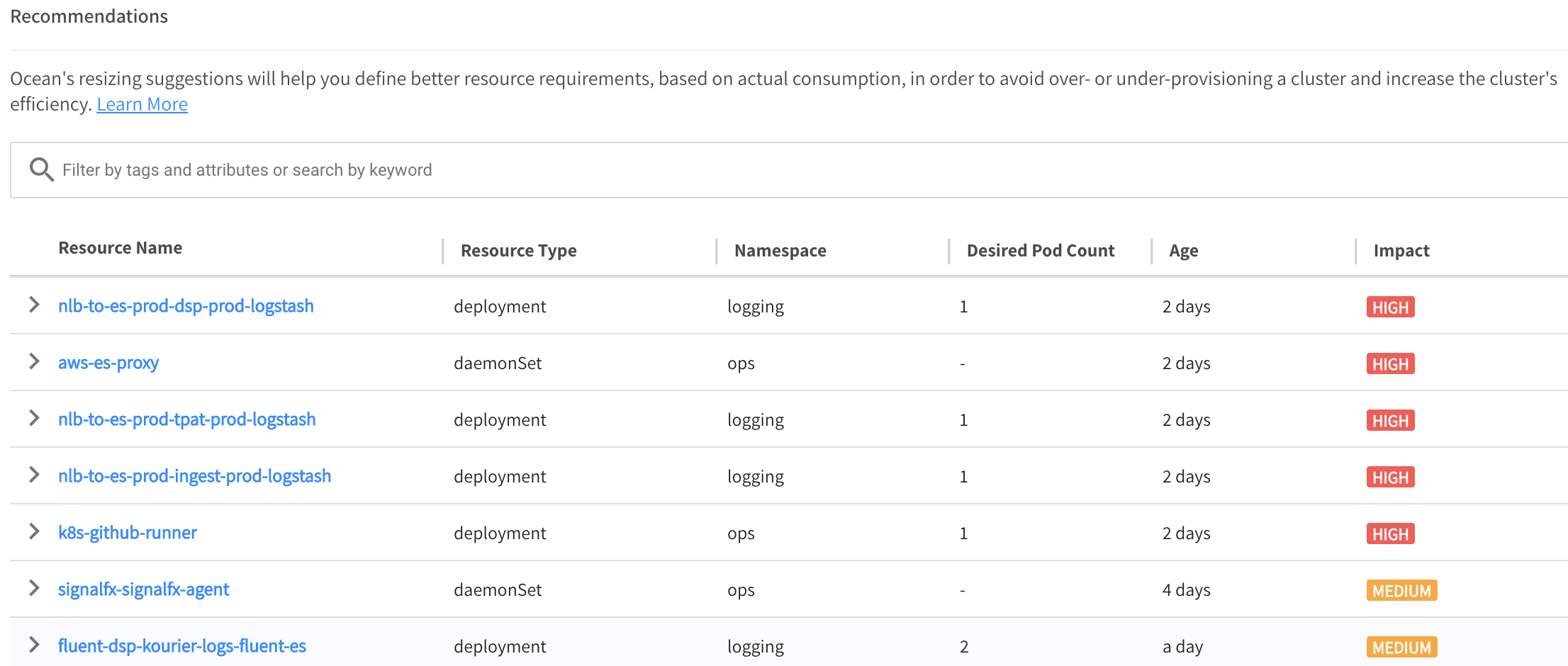Open the signalfx-signalfx-agent resource link
The width and height of the screenshot is (1568, 666).
click(143, 589)
